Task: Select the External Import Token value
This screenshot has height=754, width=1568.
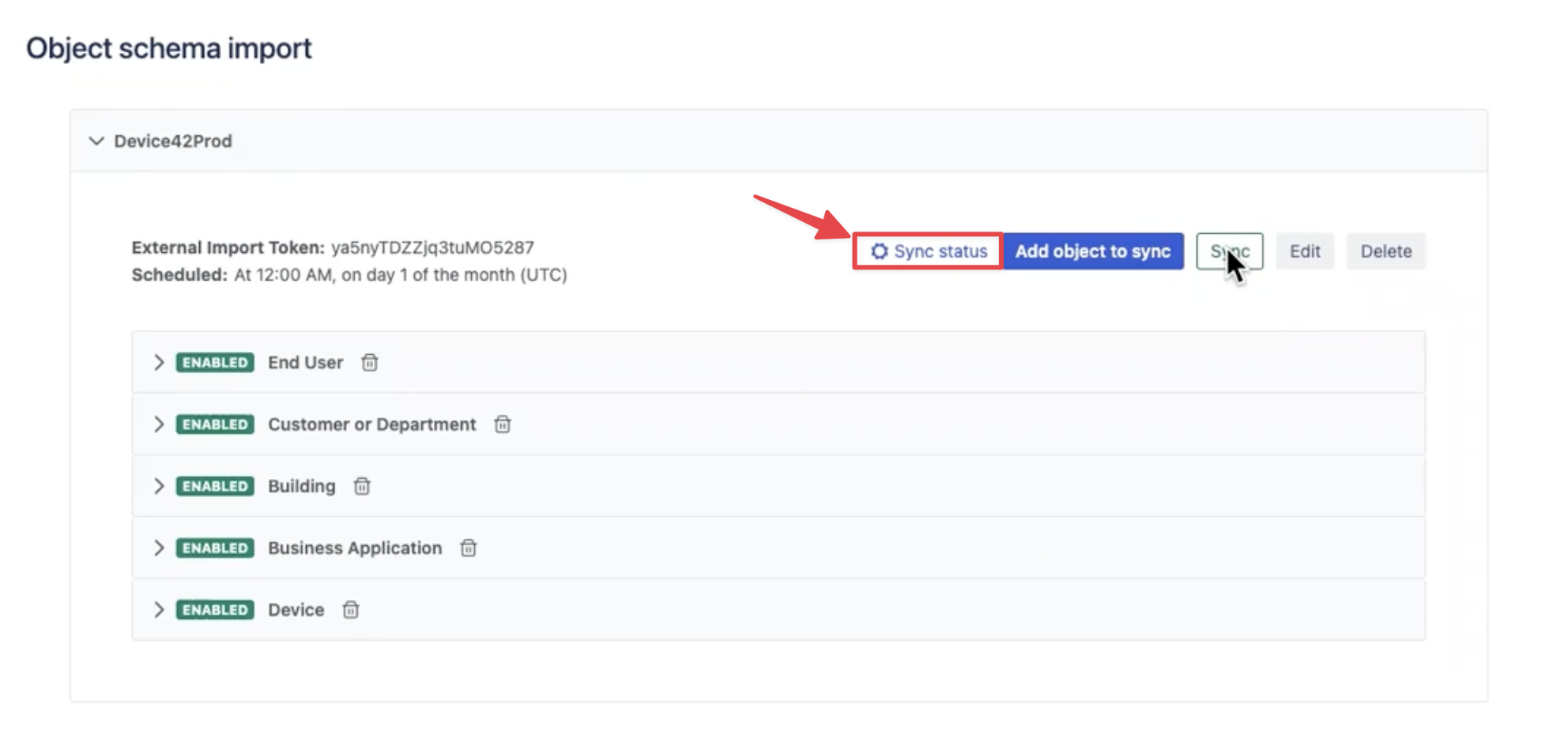Action: point(432,247)
